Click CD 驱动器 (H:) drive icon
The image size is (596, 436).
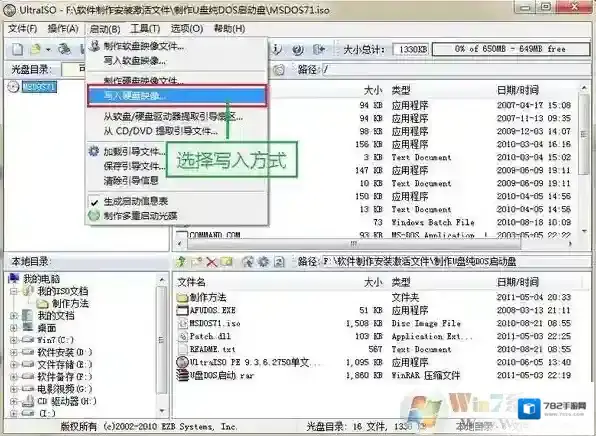[28, 401]
